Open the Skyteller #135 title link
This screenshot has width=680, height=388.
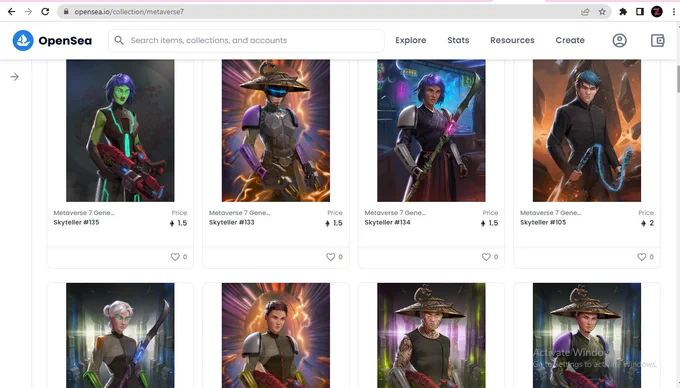(x=76, y=222)
